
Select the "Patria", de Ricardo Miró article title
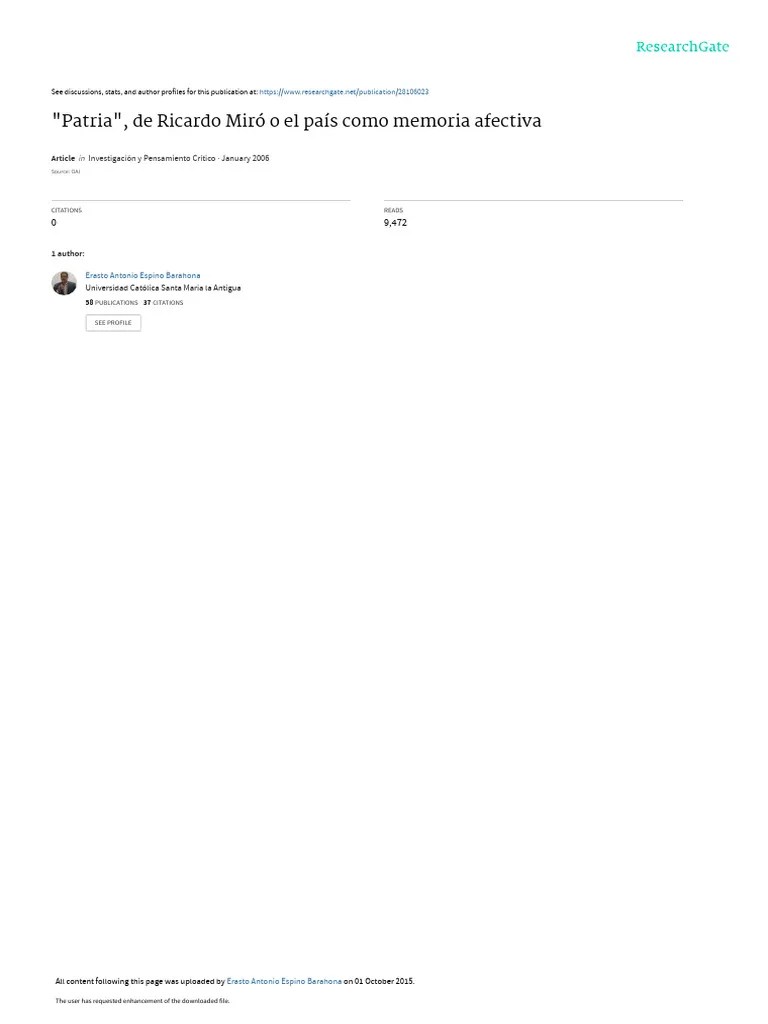296,121
